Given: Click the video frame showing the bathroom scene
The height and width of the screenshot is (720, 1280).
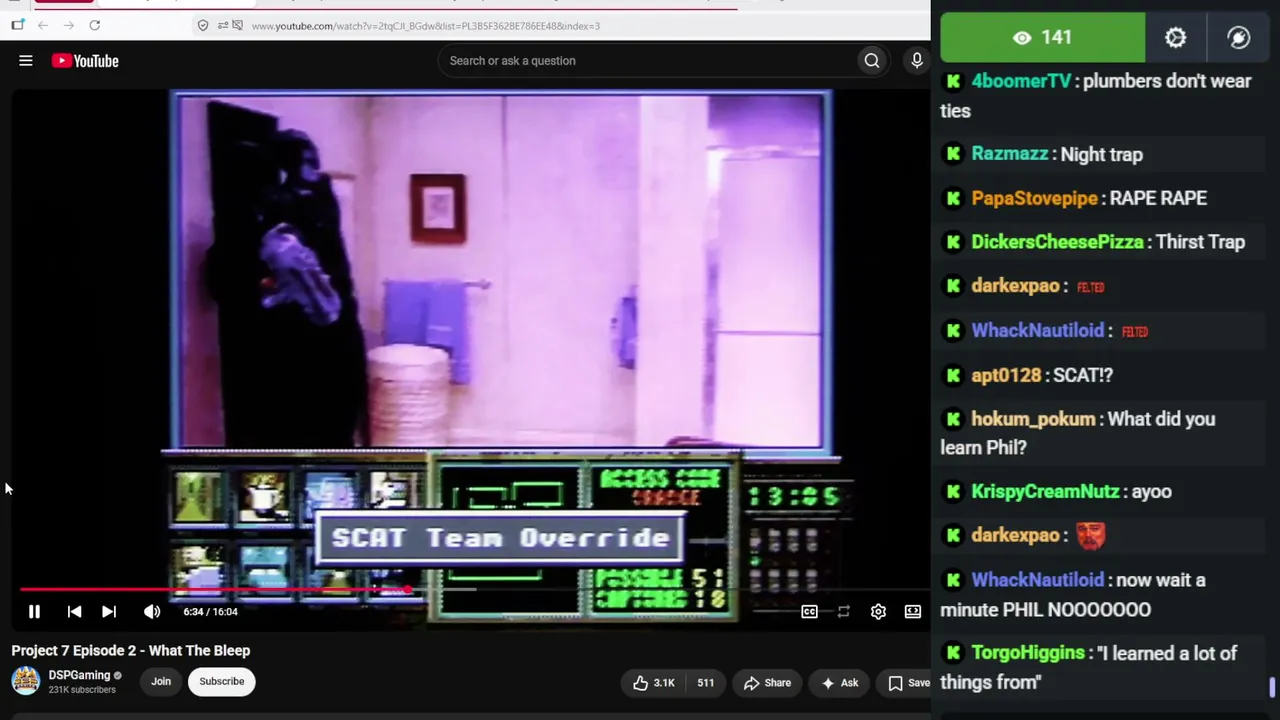Looking at the screenshot, I should (x=500, y=270).
